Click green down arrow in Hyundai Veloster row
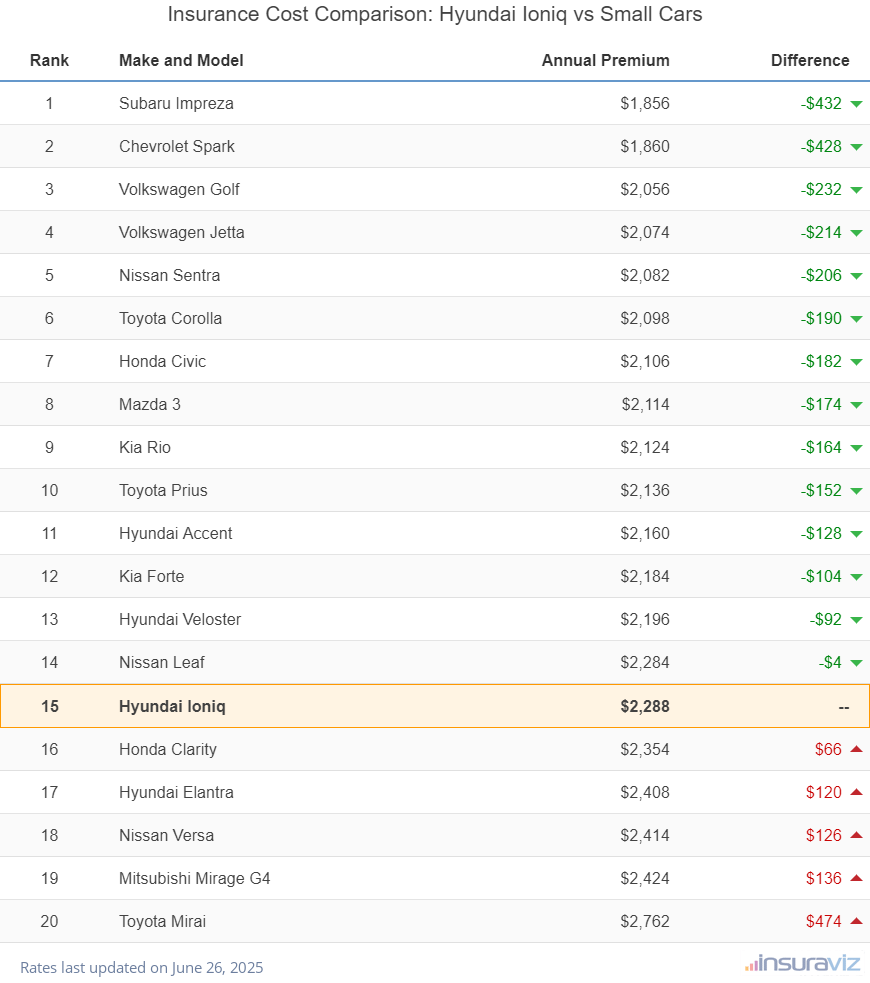The image size is (870, 983). coord(856,620)
